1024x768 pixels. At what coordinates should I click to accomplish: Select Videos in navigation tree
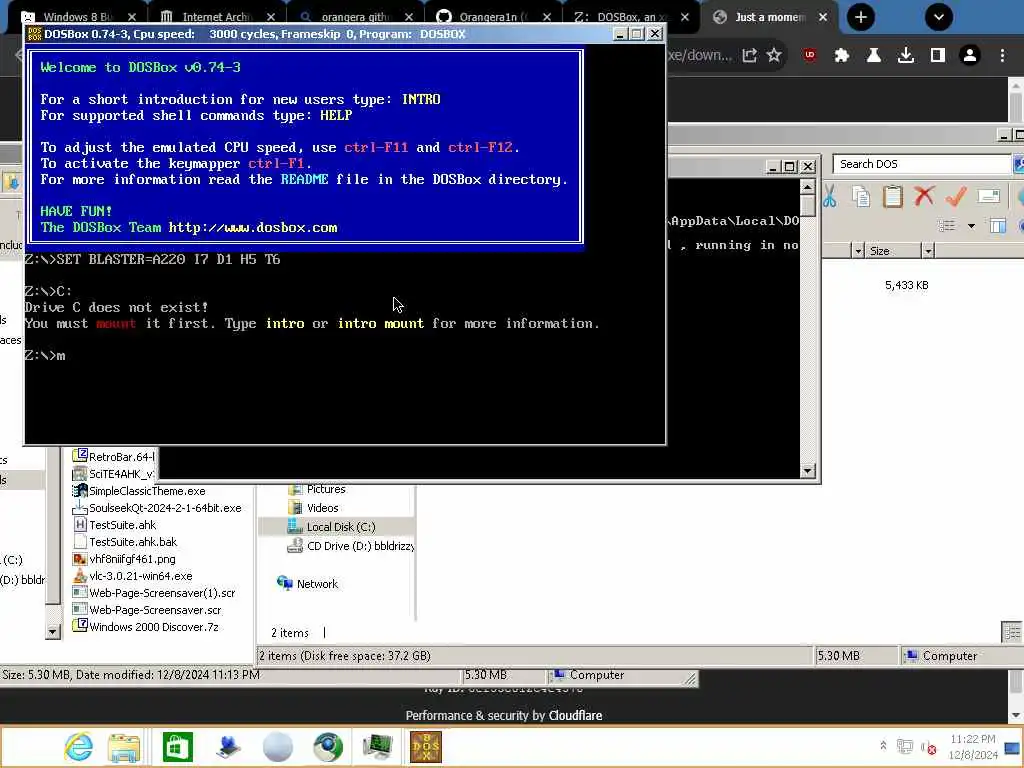pyautogui.click(x=313, y=508)
